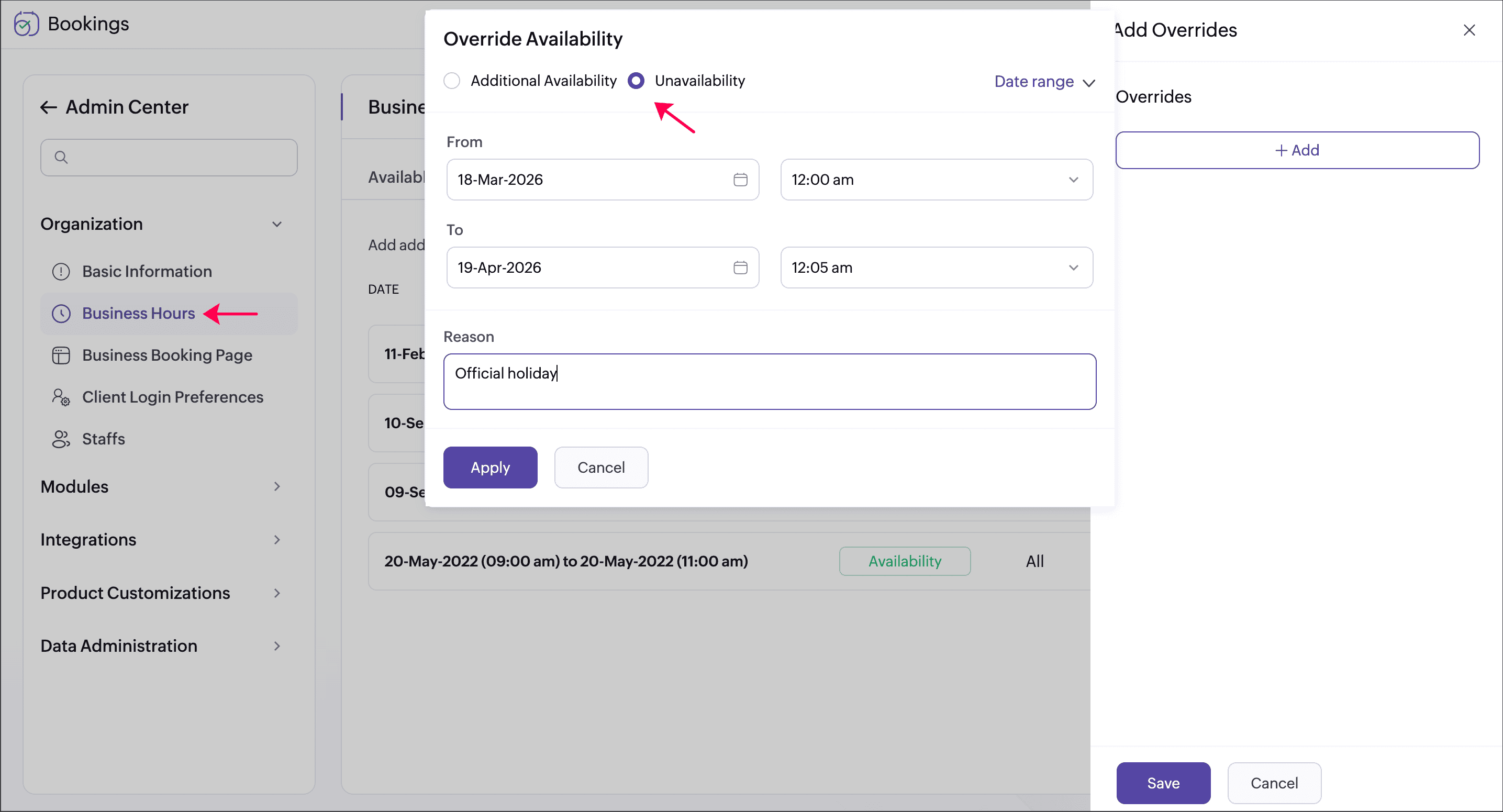Open the Date range dropdown

point(1044,82)
